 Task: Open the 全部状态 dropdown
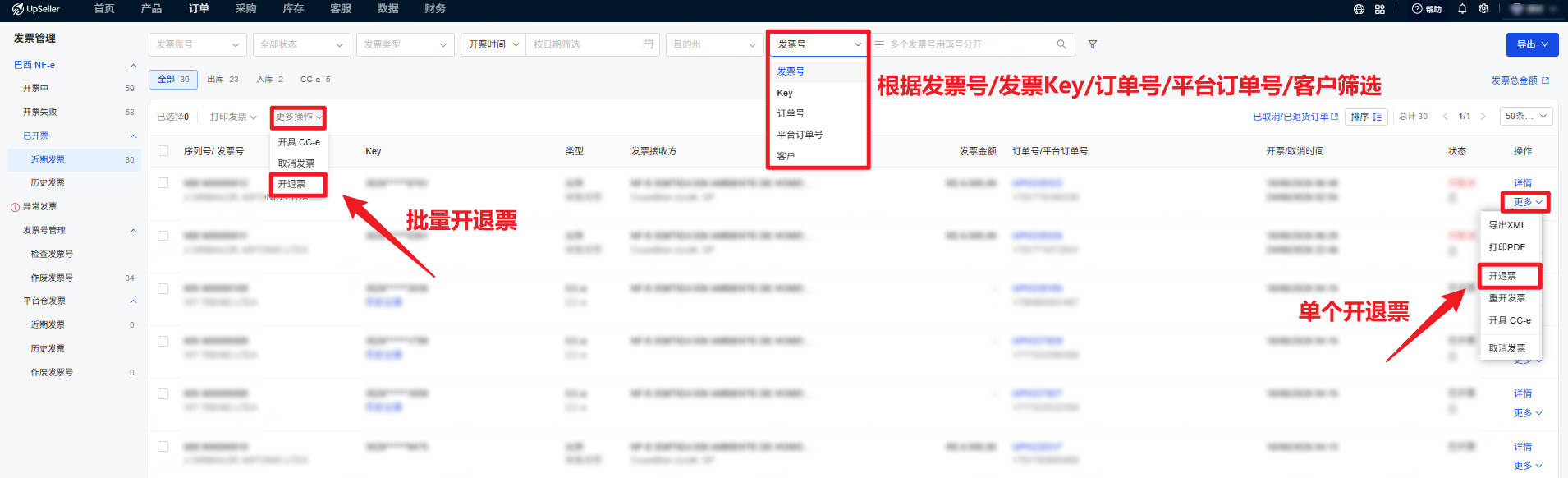click(301, 44)
